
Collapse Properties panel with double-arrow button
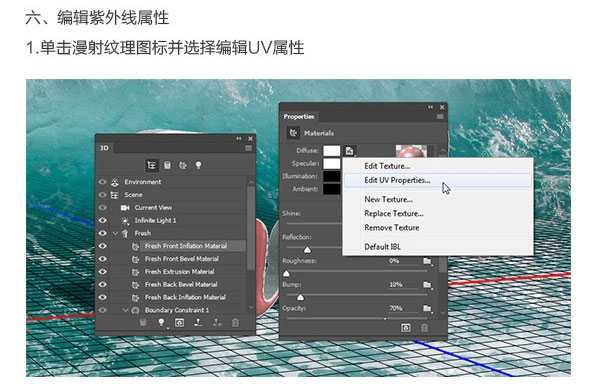click(430, 107)
